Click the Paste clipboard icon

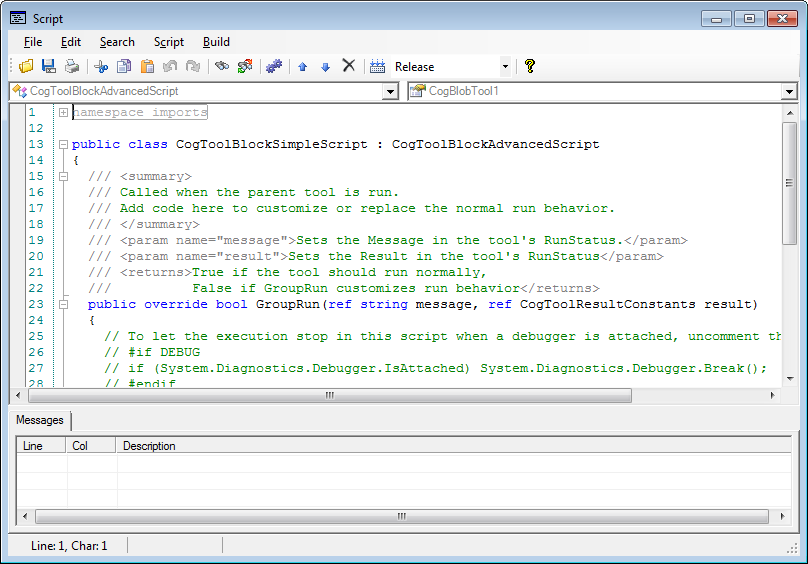(147, 66)
